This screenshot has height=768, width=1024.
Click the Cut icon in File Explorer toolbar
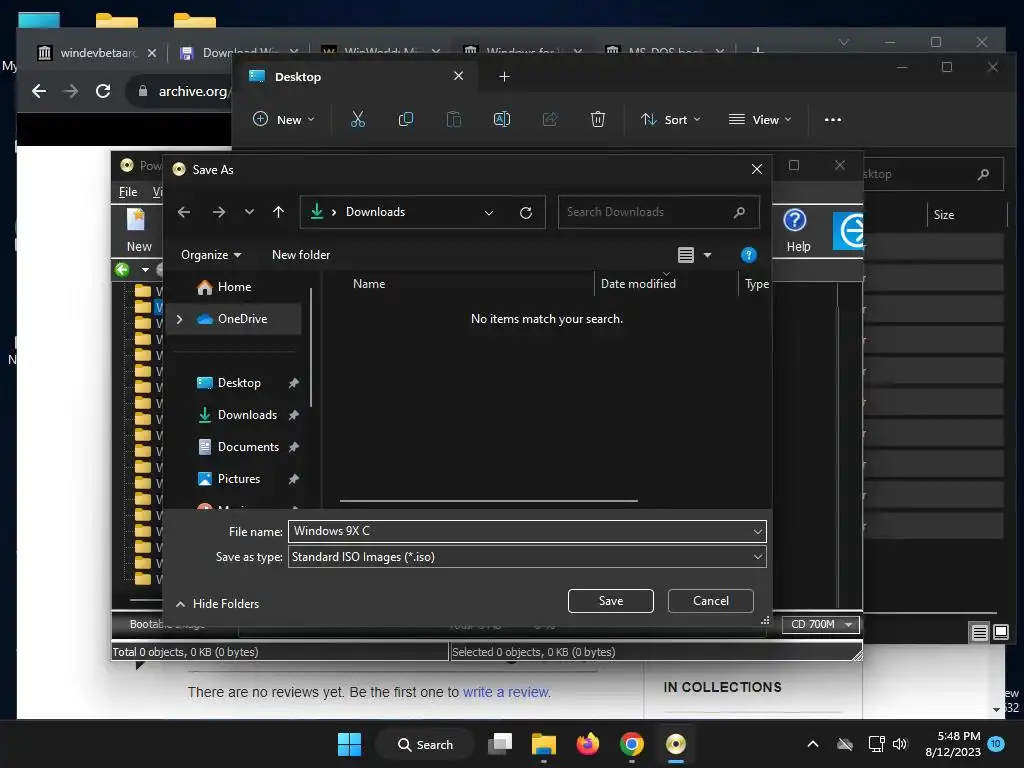point(357,119)
